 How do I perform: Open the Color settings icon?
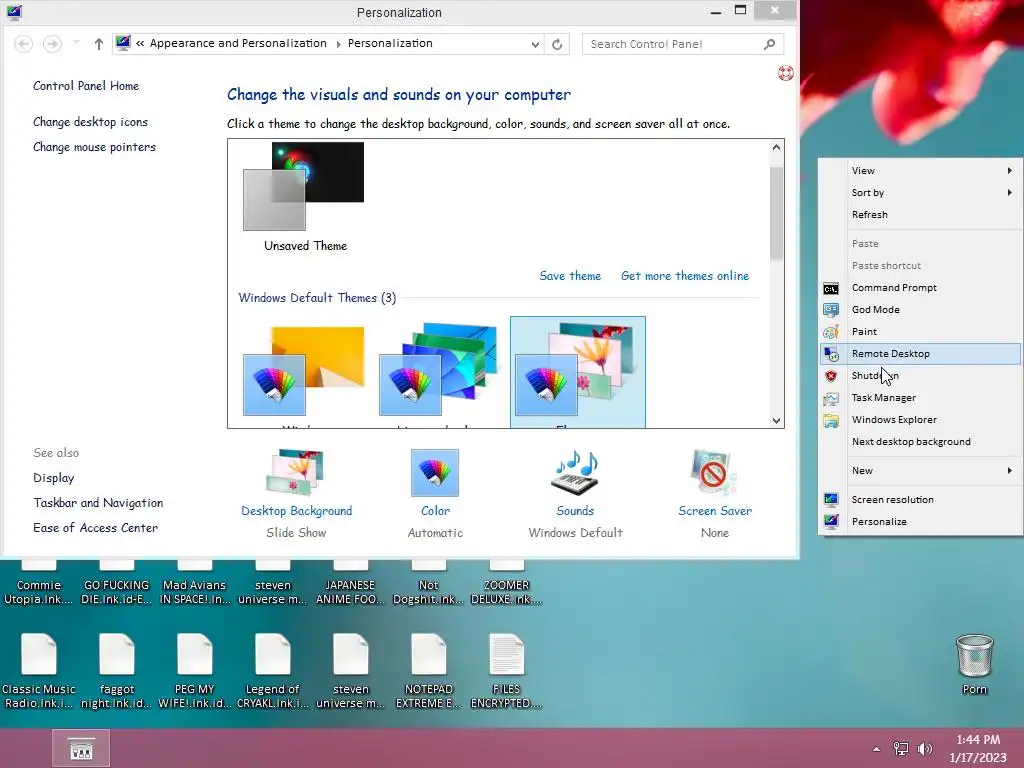click(x=435, y=472)
